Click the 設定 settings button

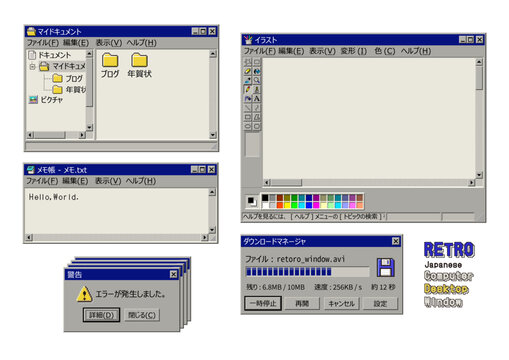tap(380, 304)
